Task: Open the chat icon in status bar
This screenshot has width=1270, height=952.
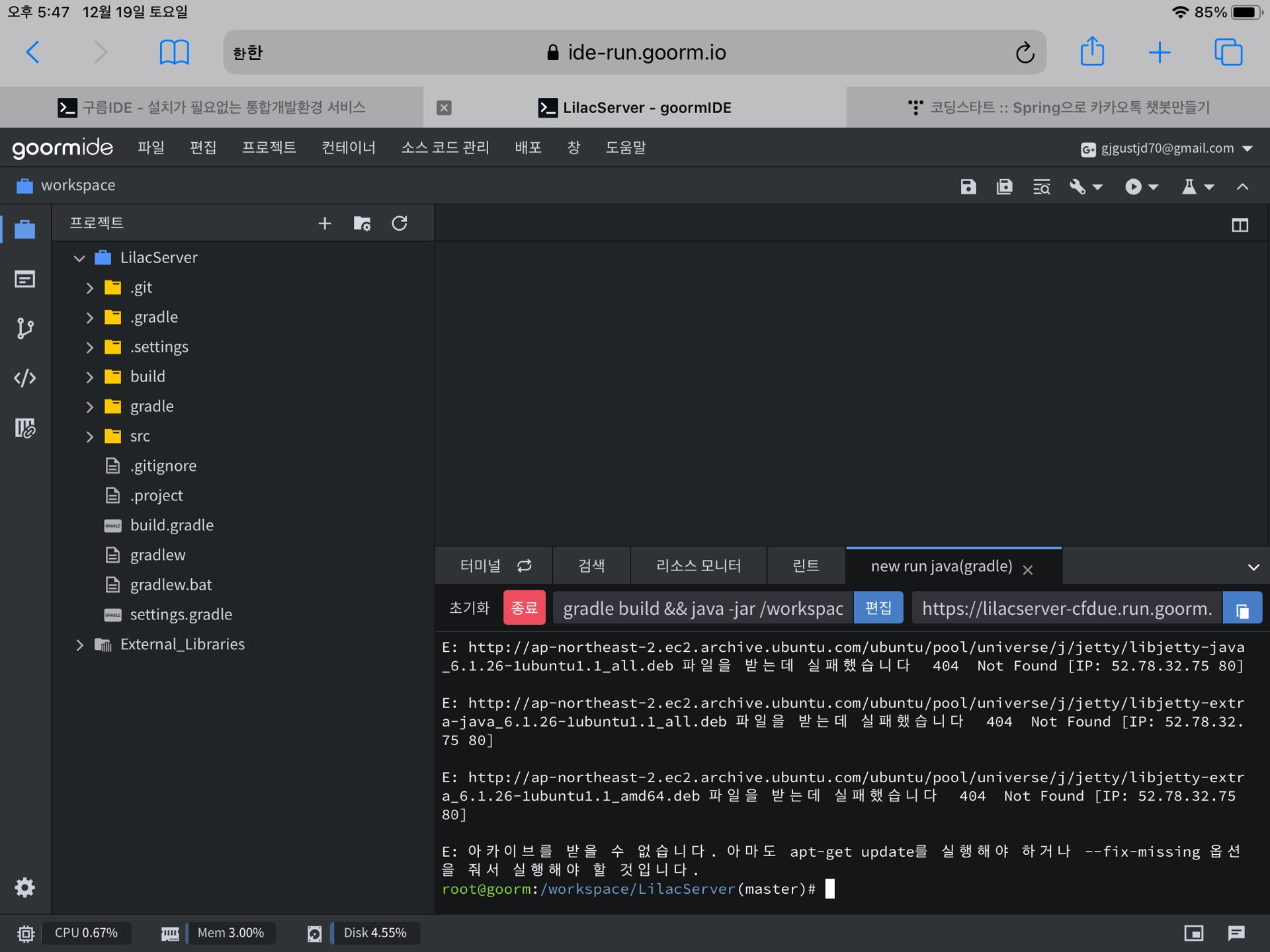Action: 1236,933
